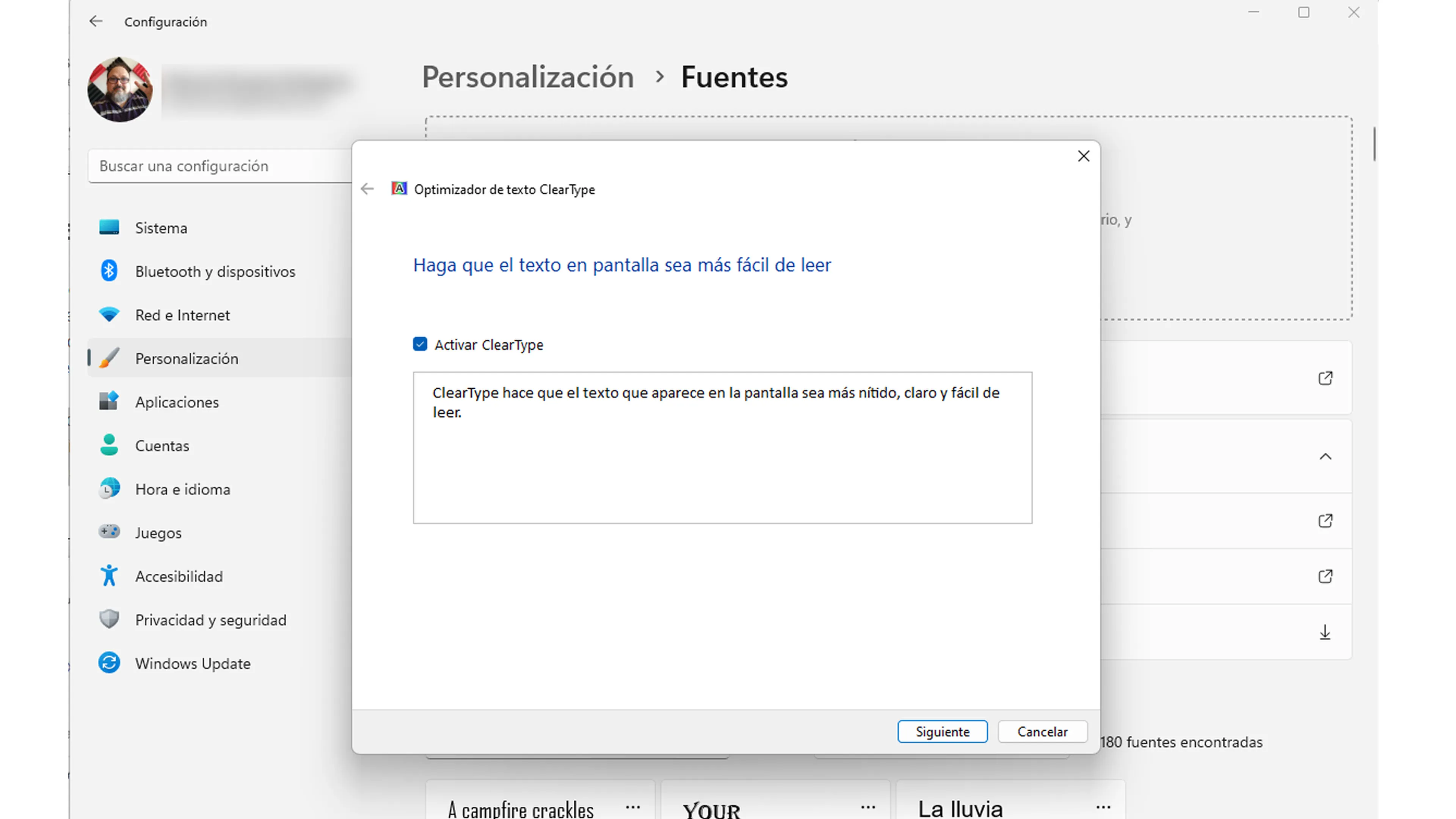Screen dimensions: 1456x819
Task: Click the download arrow icon
Action: click(1325, 632)
